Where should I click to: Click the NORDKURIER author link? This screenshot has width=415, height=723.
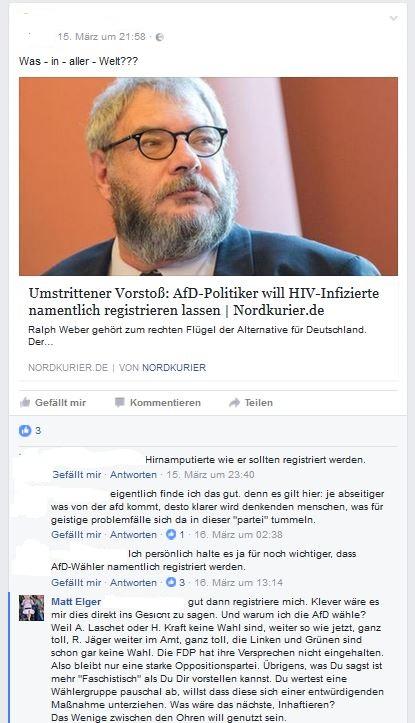point(174,367)
